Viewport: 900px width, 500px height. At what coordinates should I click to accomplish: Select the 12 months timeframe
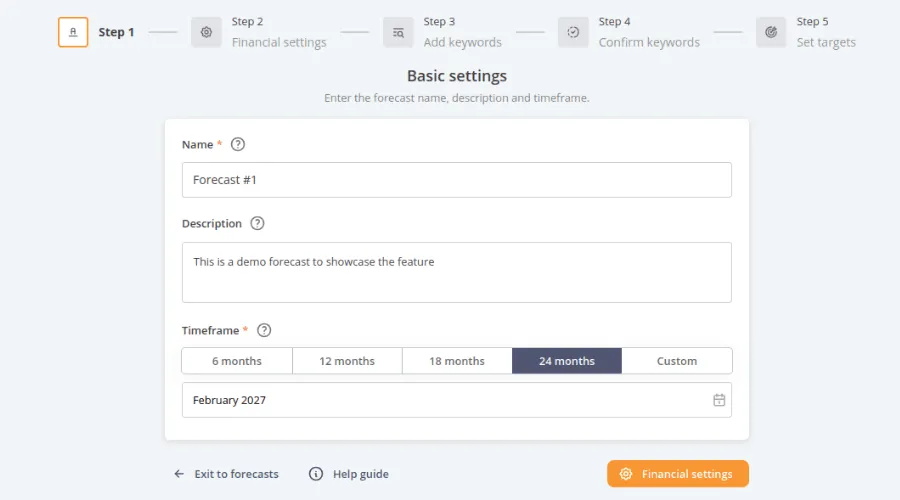347,361
